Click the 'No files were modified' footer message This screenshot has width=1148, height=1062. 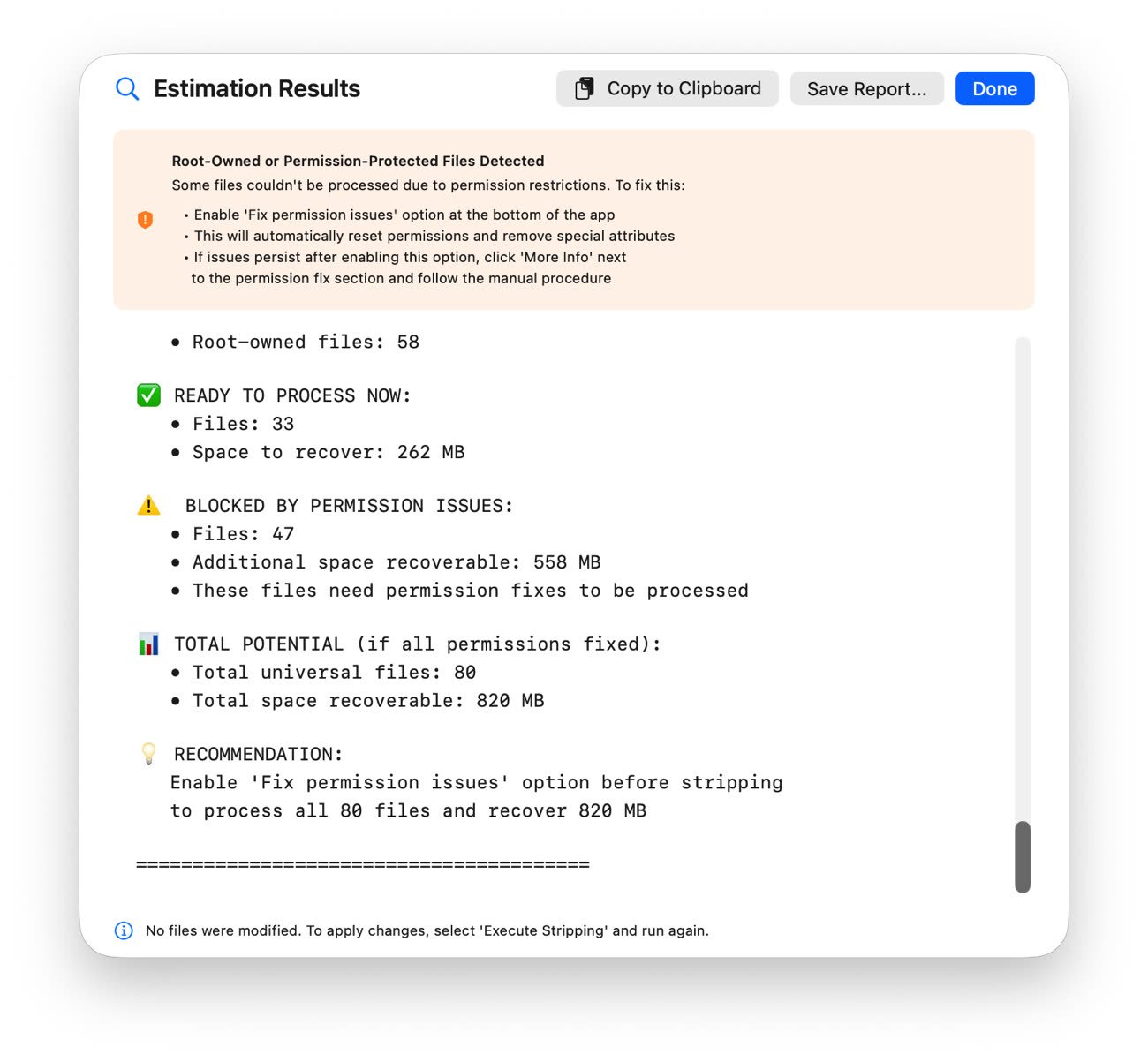(427, 930)
